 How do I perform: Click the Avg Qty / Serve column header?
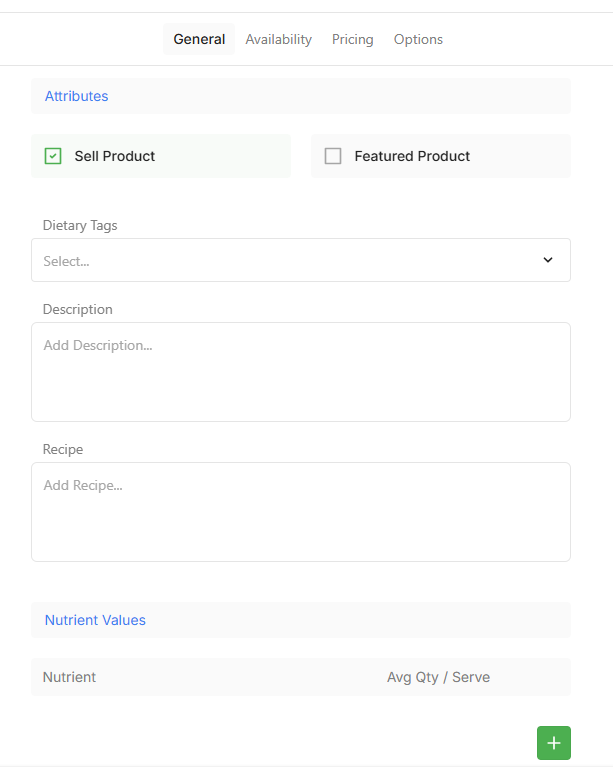coord(438,677)
